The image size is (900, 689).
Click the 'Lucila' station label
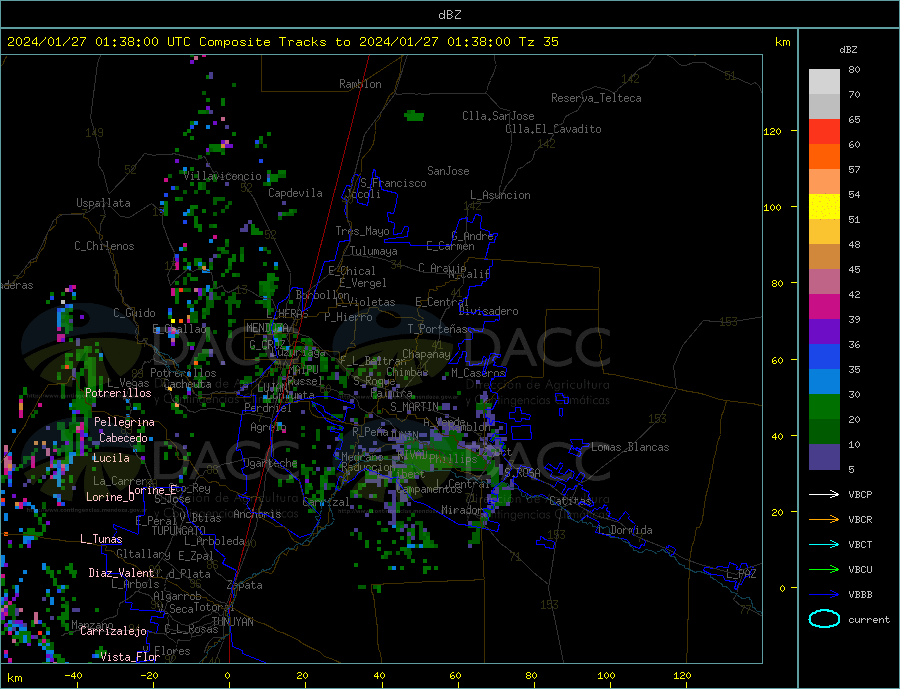[x=111, y=458]
